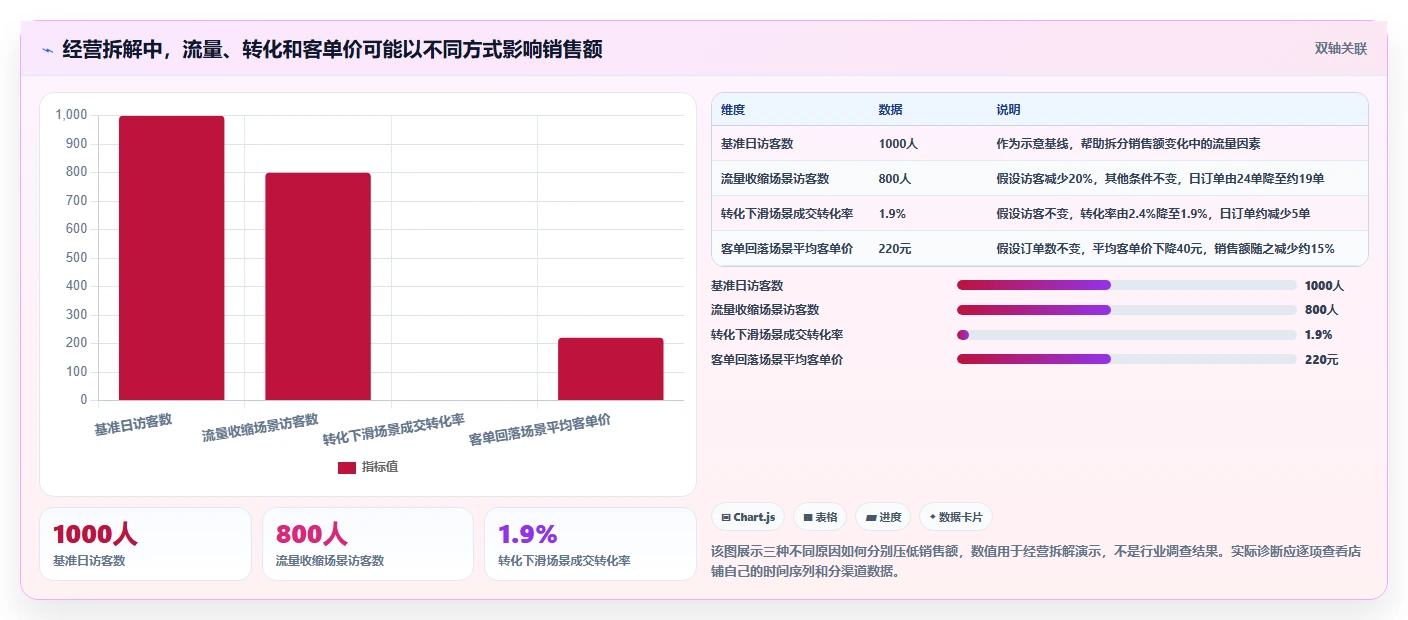The image size is (1408, 620).
Task: Click the description starting 假设访客不变
Action: (1153, 214)
